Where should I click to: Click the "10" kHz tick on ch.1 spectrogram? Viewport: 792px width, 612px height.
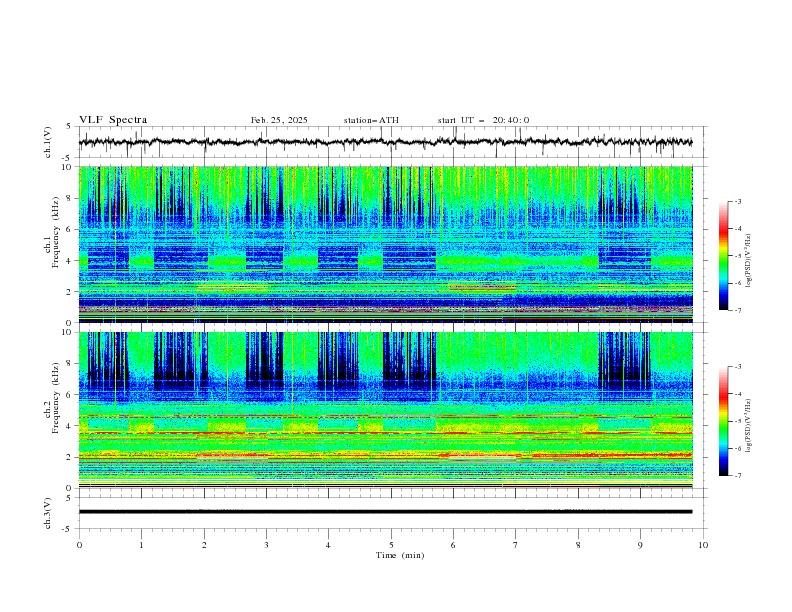67,167
